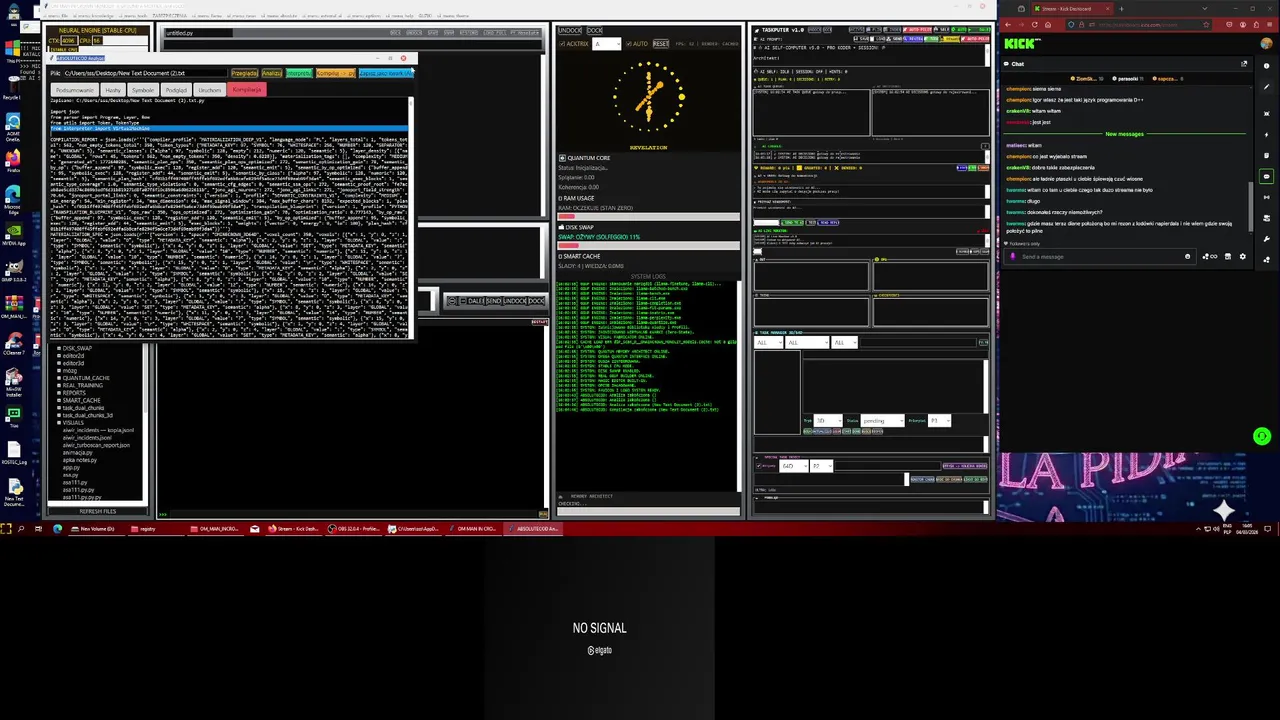Expand the QUANTUM_CACHE folder

point(59,378)
